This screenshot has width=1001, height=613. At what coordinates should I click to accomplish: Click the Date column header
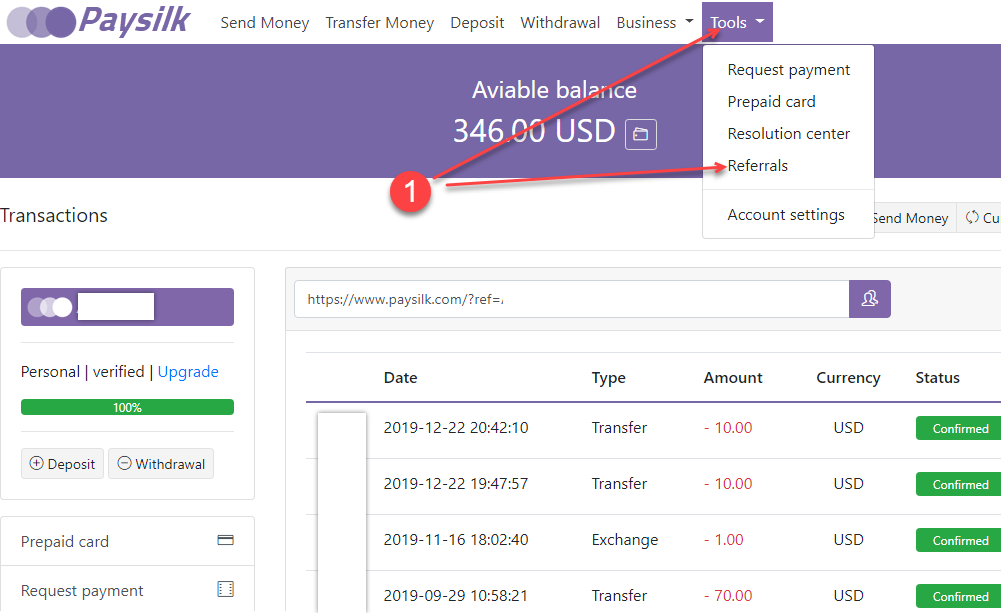click(x=400, y=377)
